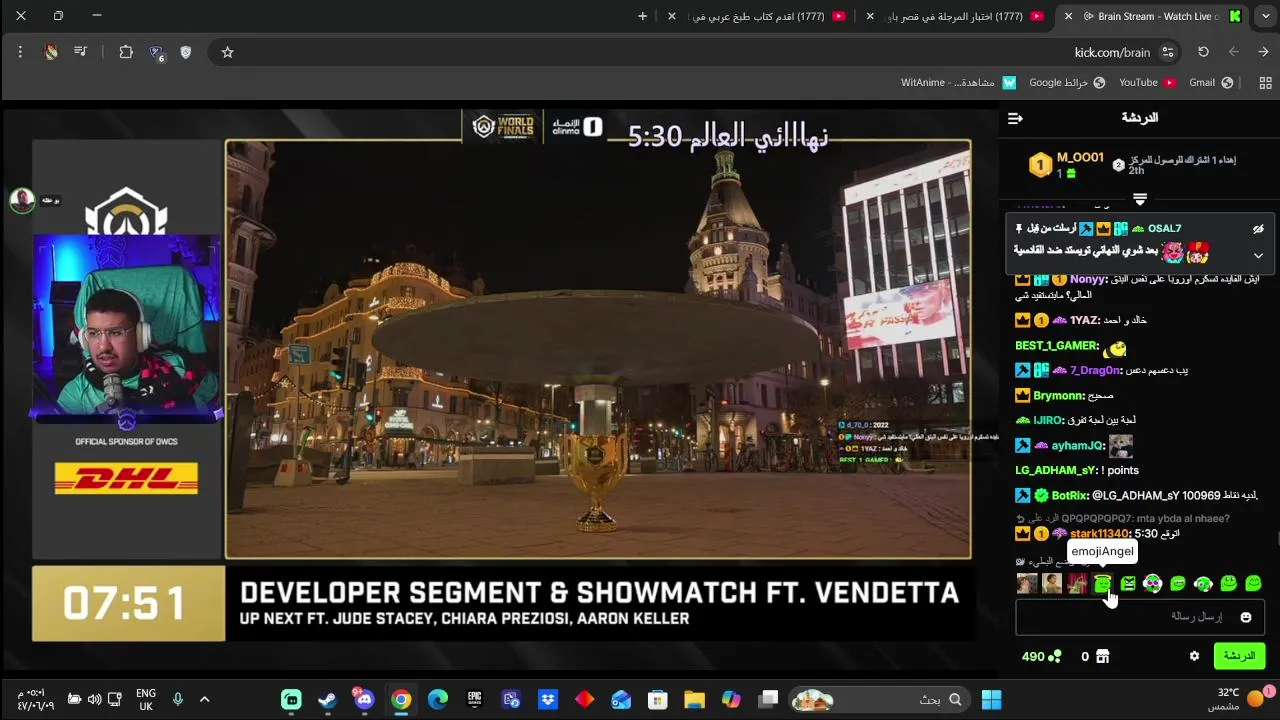This screenshot has height=720, width=1280.
Task: Open the Chrome three-dot menu
Action: [20, 52]
